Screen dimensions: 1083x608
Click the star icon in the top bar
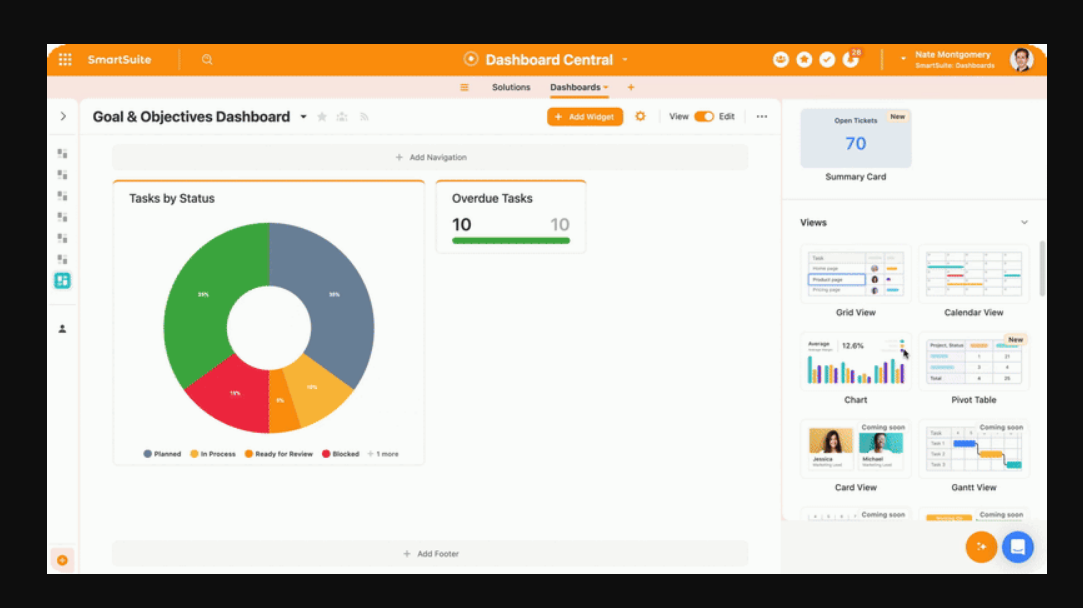[x=803, y=59]
